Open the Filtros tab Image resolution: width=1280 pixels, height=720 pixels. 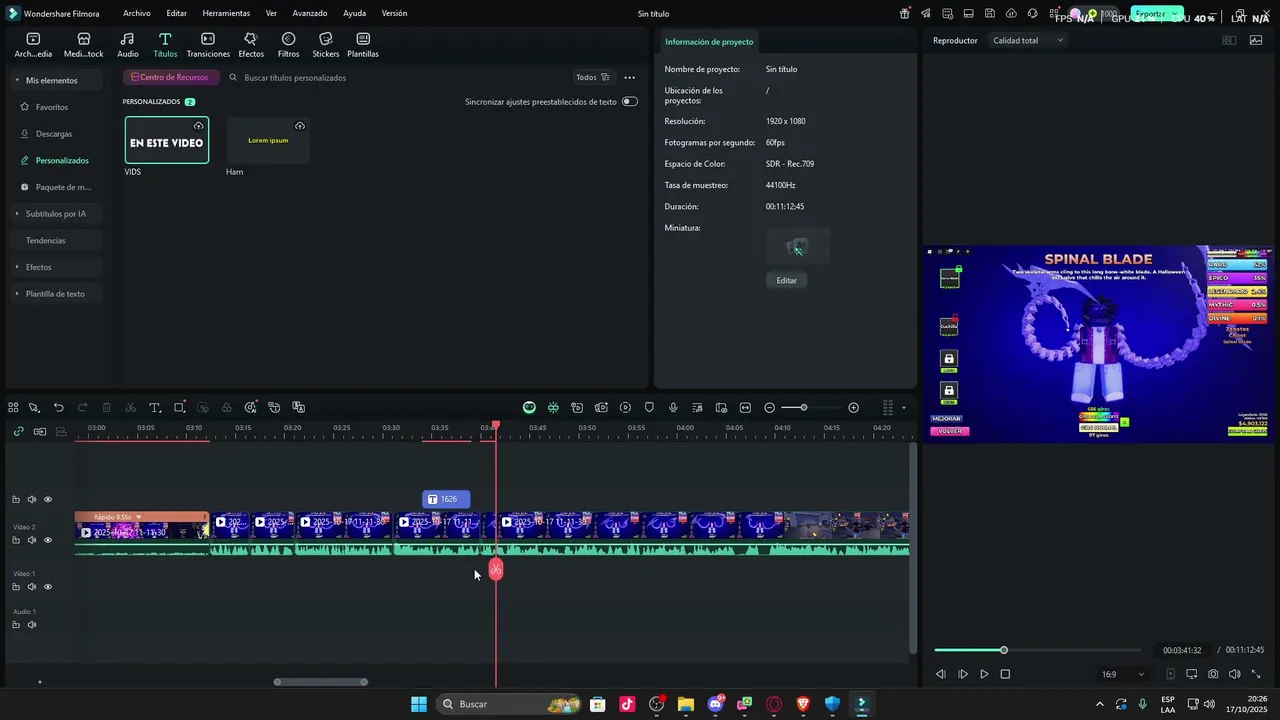tap(288, 45)
